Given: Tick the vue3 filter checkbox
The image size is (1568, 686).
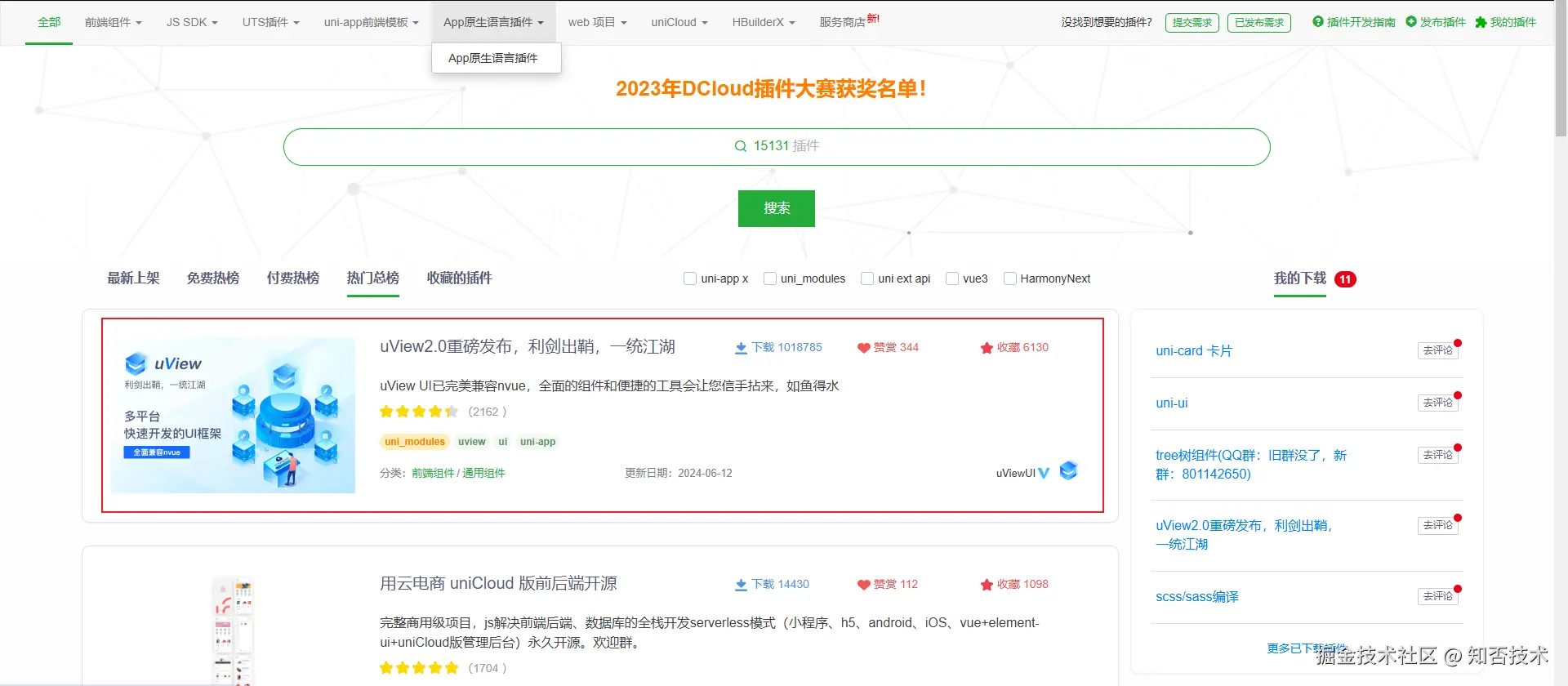Looking at the screenshot, I should 952,278.
